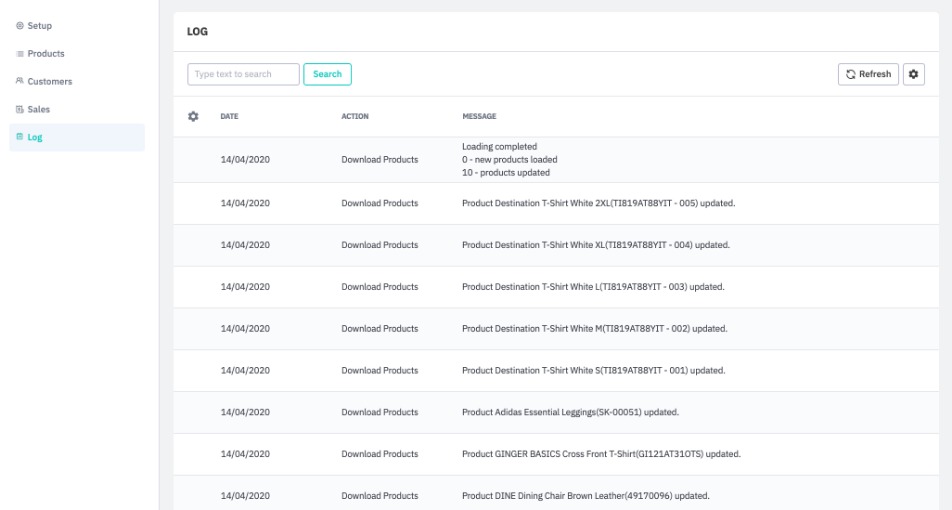Open the Setup menu item
Image resolution: width=952 pixels, height=510 pixels.
(x=38, y=25)
